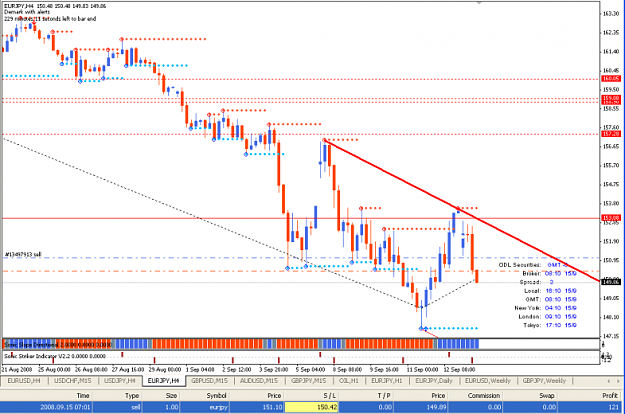This screenshot has width=625, height=414.
Task: Select the GBPJPY,M15 chart tab
Action: pyautogui.click(x=309, y=381)
